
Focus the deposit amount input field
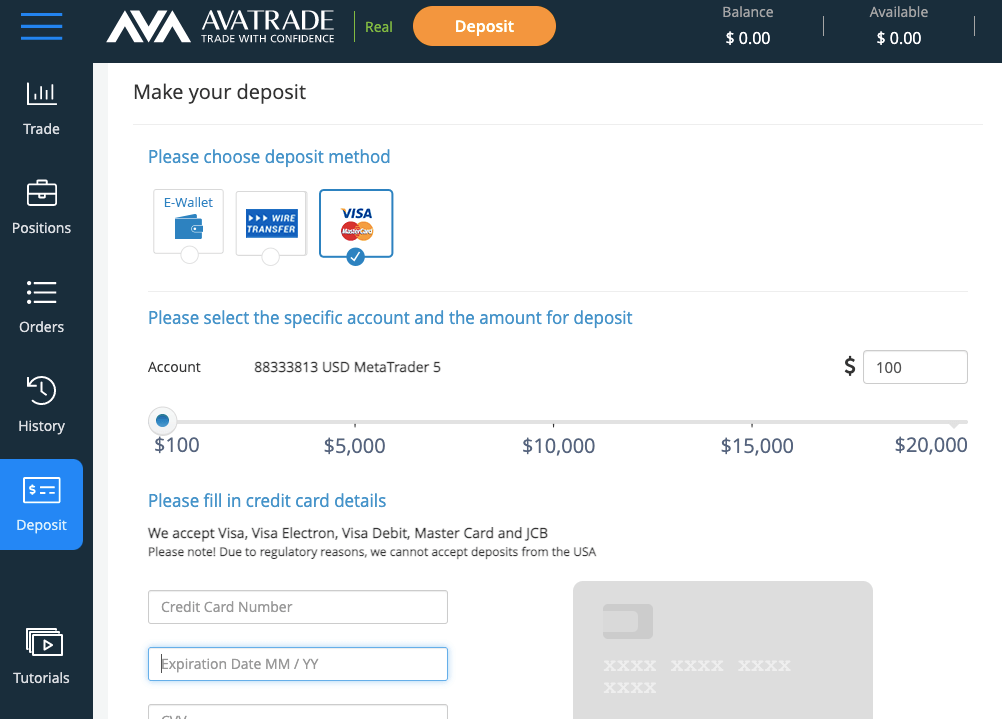click(x=915, y=367)
